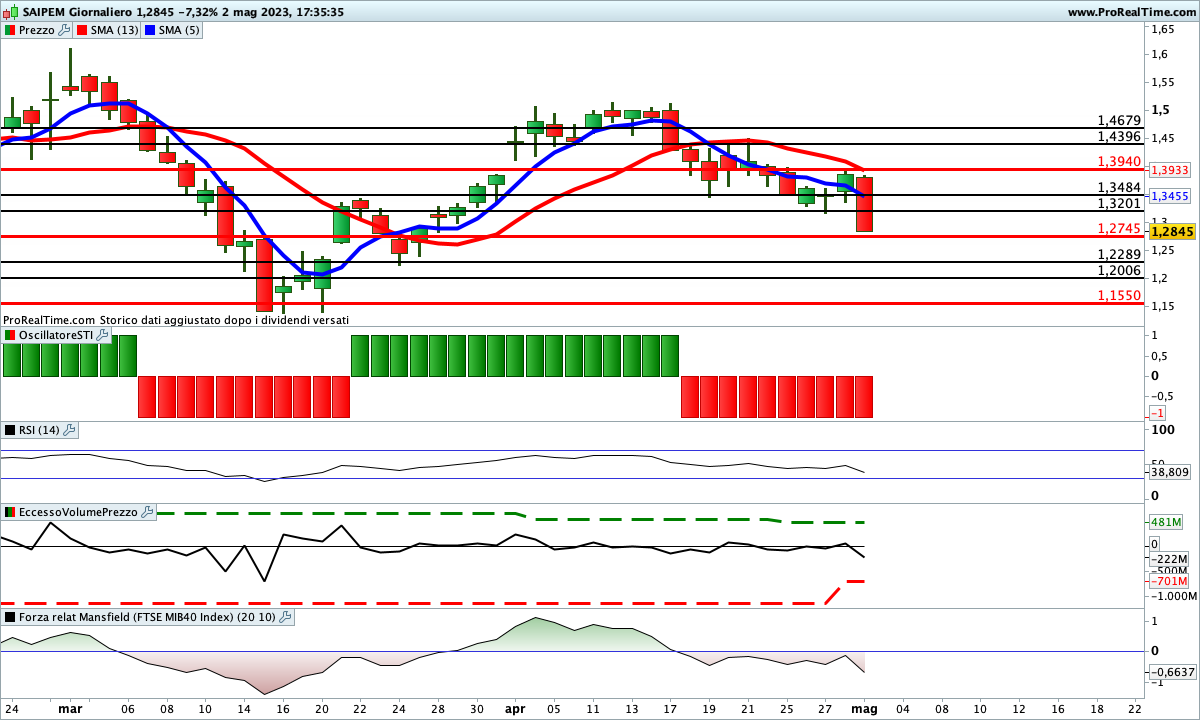Open OscillatoreSTI settings via wrench icon
Image resolution: width=1200 pixels, height=720 pixels.
click(x=102, y=335)
